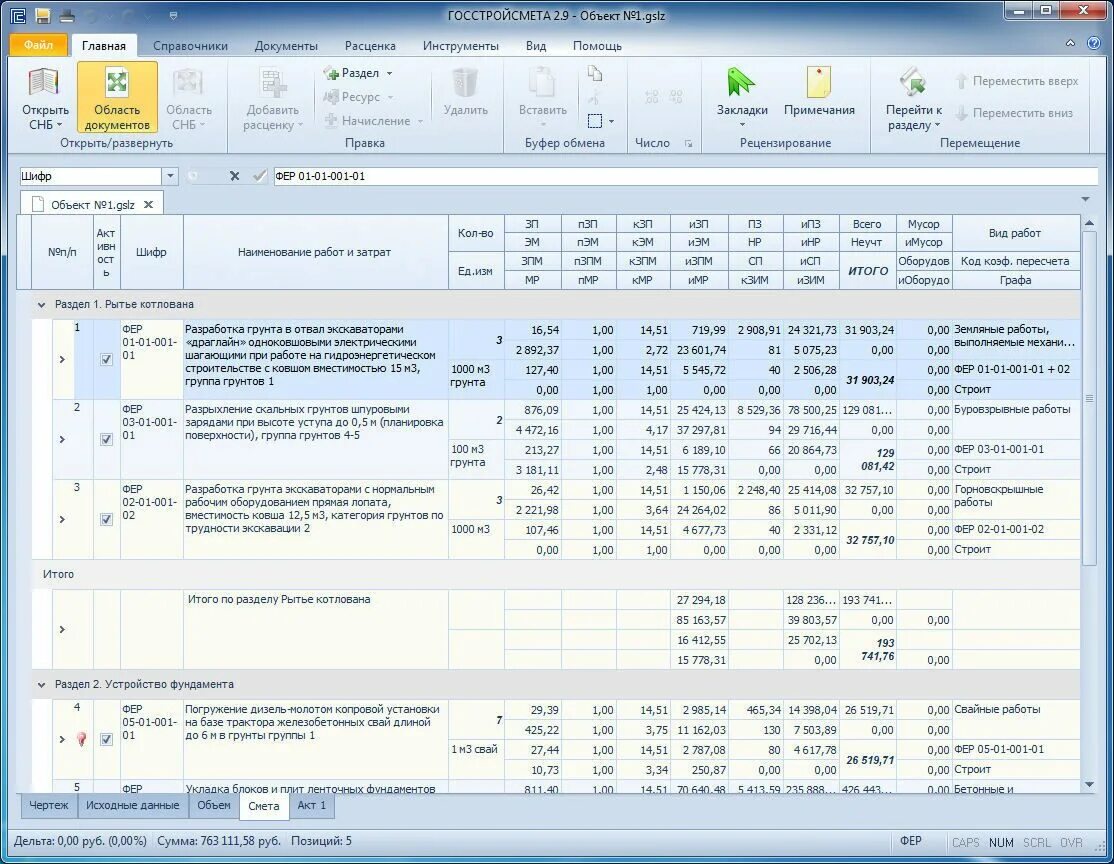Click the help question mark icon

1093,43
